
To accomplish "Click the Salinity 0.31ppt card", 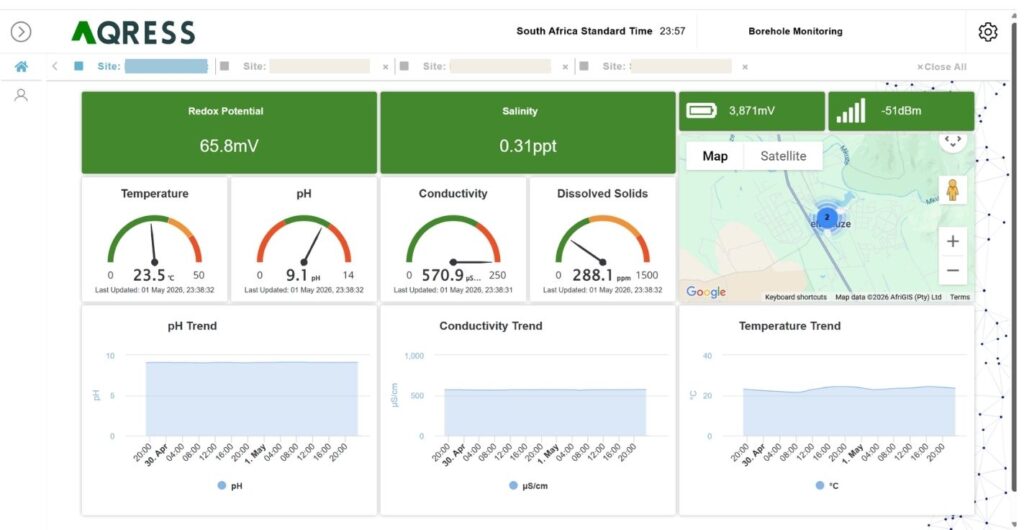I will (x=528, y=132).
